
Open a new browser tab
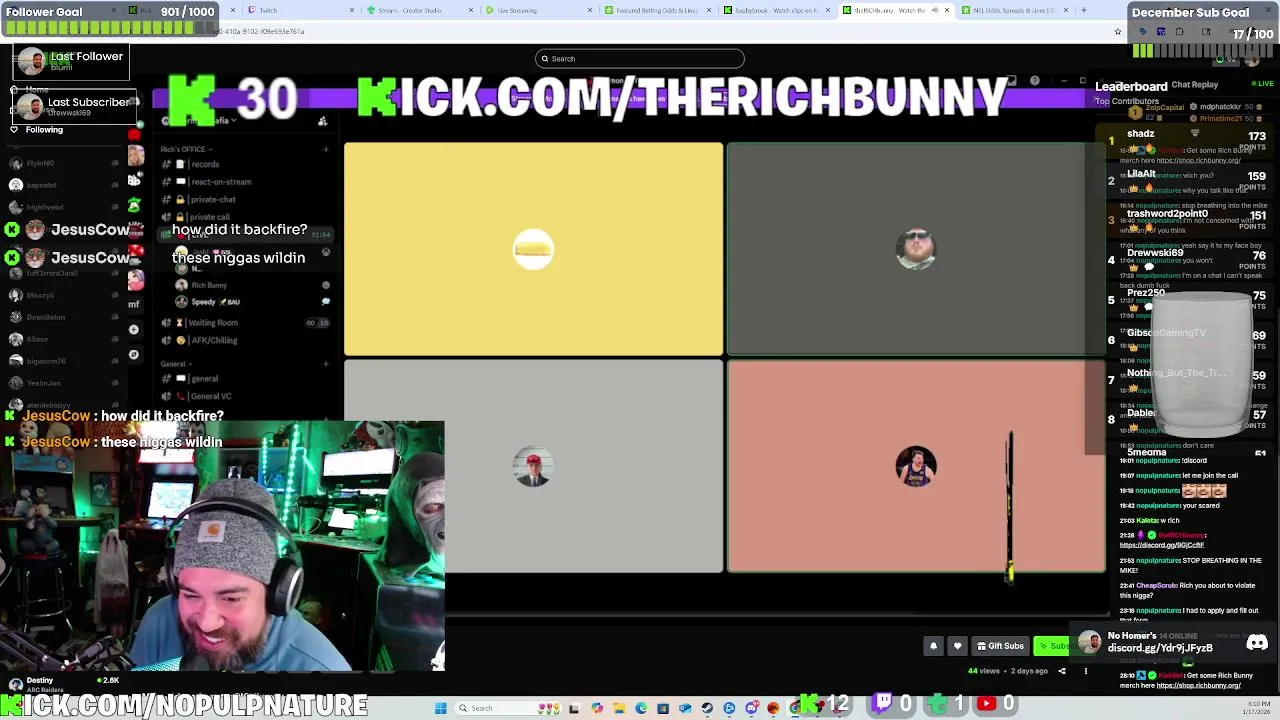tap(1083, 10)
